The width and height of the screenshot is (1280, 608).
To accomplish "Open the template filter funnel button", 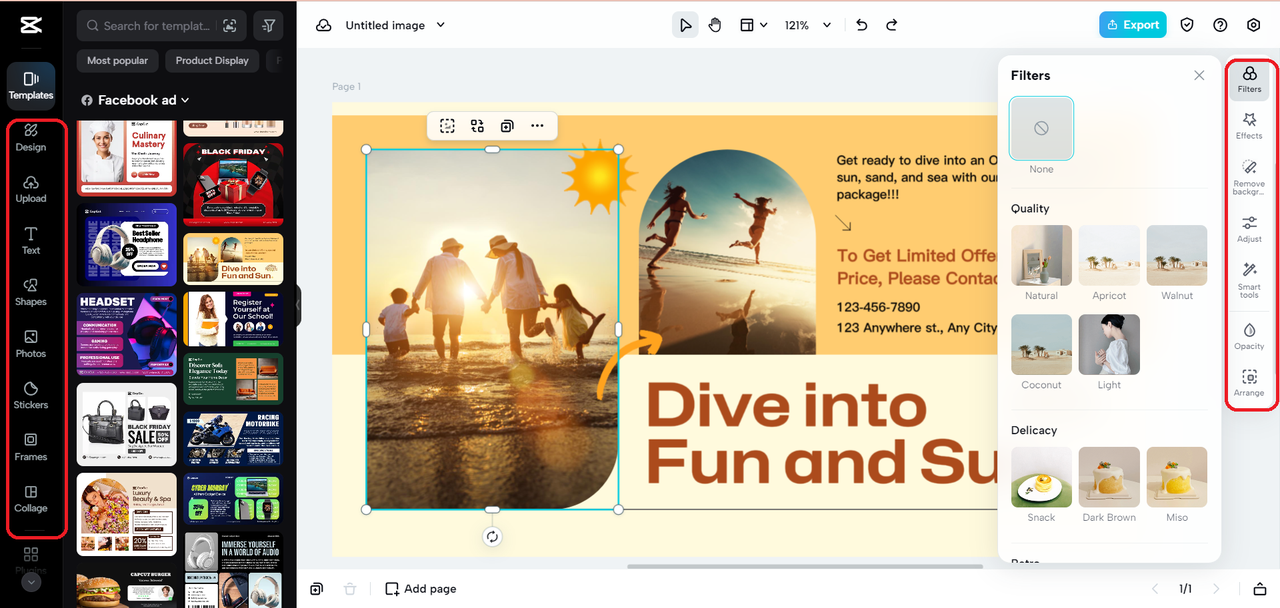I will coord(268,26).
